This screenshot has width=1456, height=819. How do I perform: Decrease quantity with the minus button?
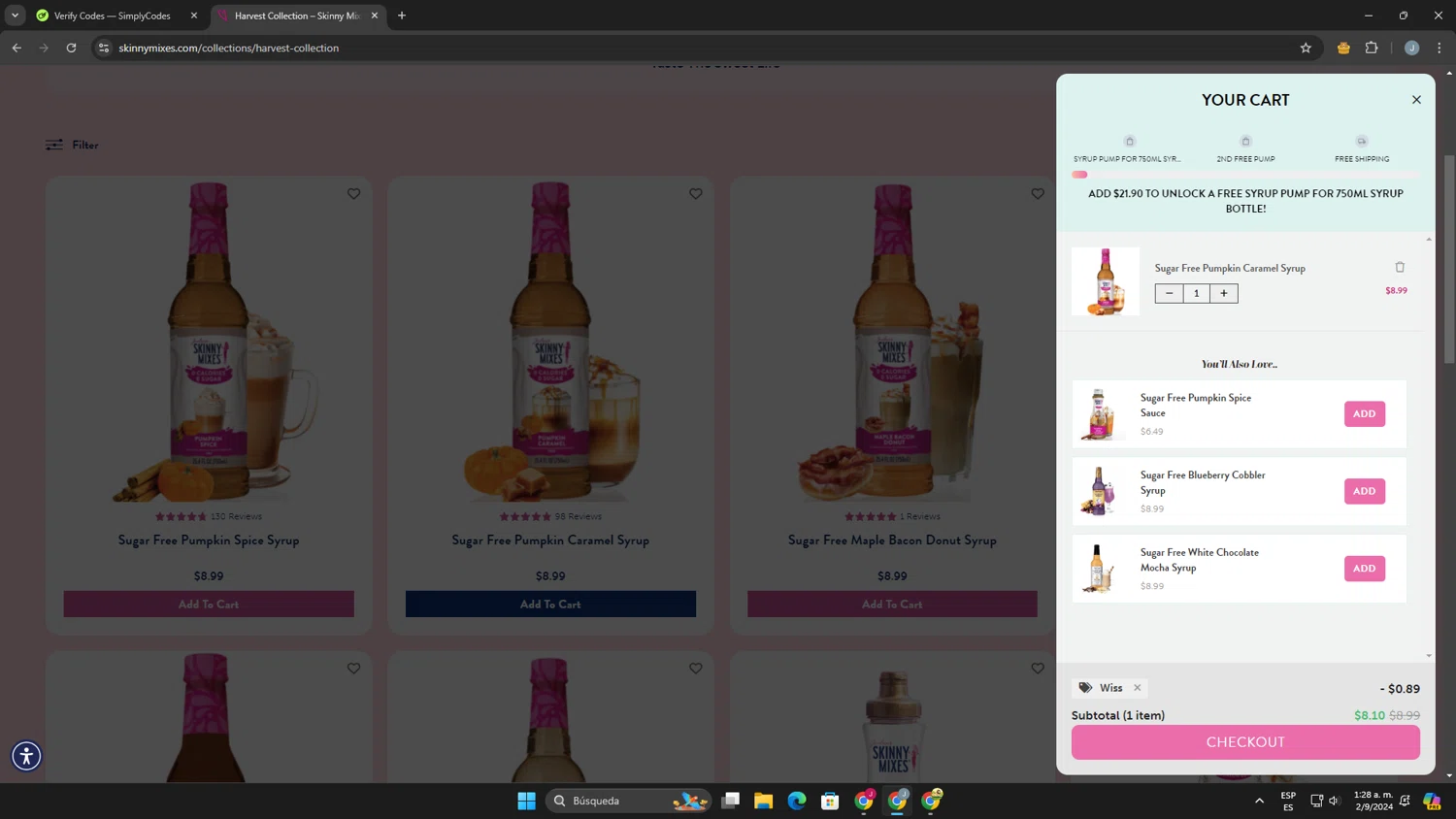tap(1169, 293)
